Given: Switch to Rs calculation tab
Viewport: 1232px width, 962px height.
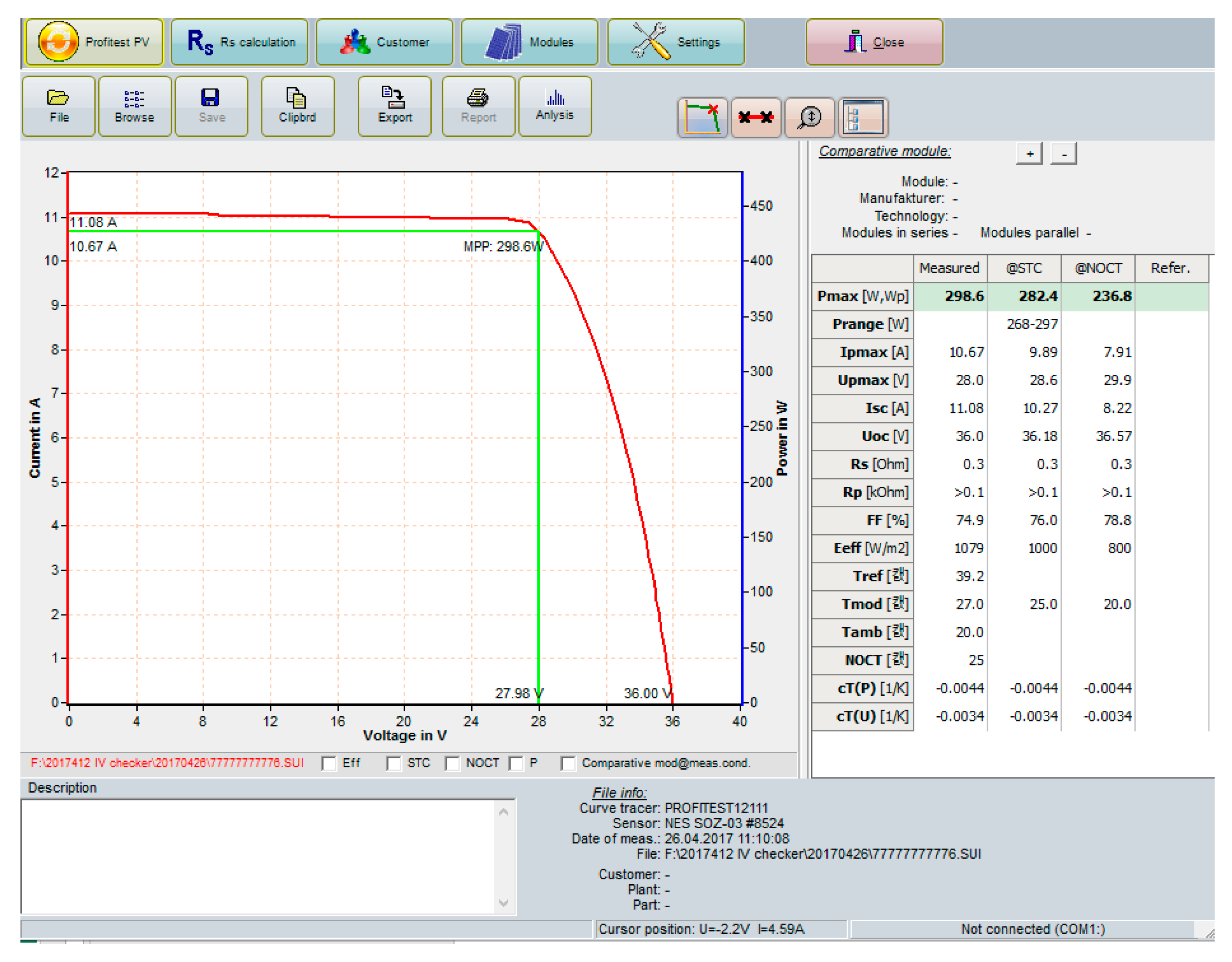Looking at the screenshot, I should (240, 42).
